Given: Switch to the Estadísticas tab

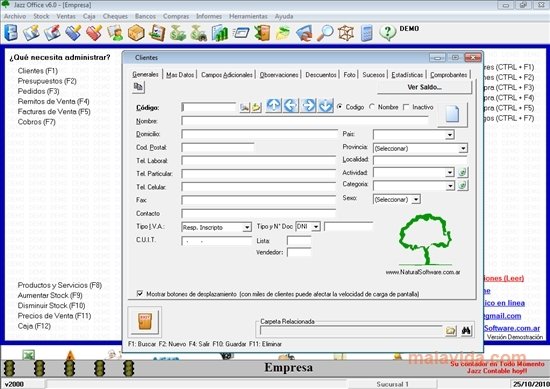Looking at the screenshot, I should coord(407,75).
